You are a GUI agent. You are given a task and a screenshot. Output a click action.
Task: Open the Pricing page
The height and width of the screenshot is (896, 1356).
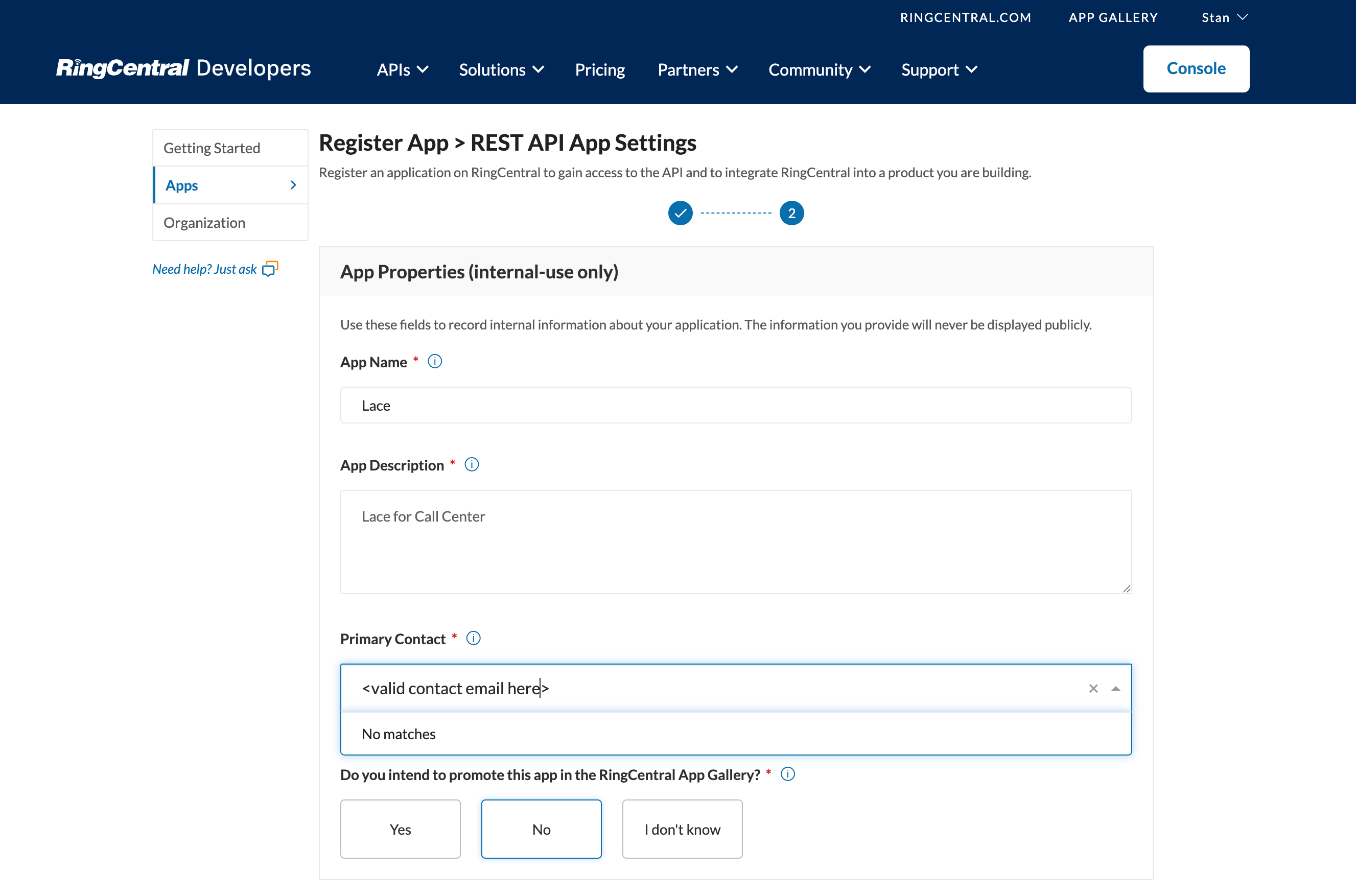600,69
